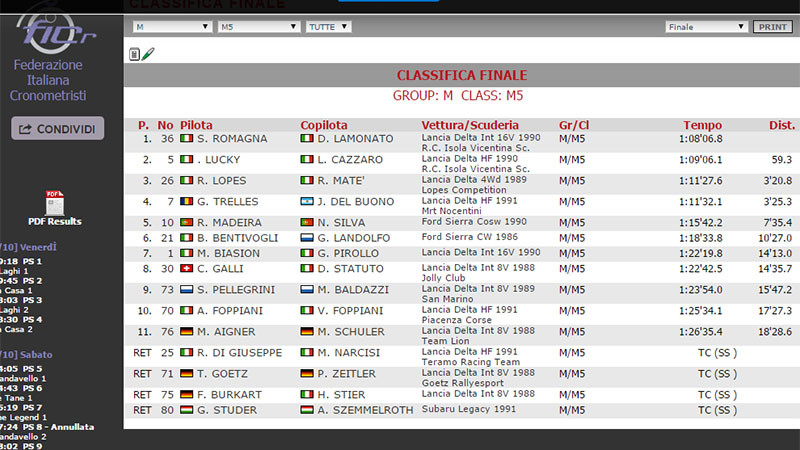
Task: Click the Portuguese flag beside N. SILVA
Action: [x=307, y=222]
